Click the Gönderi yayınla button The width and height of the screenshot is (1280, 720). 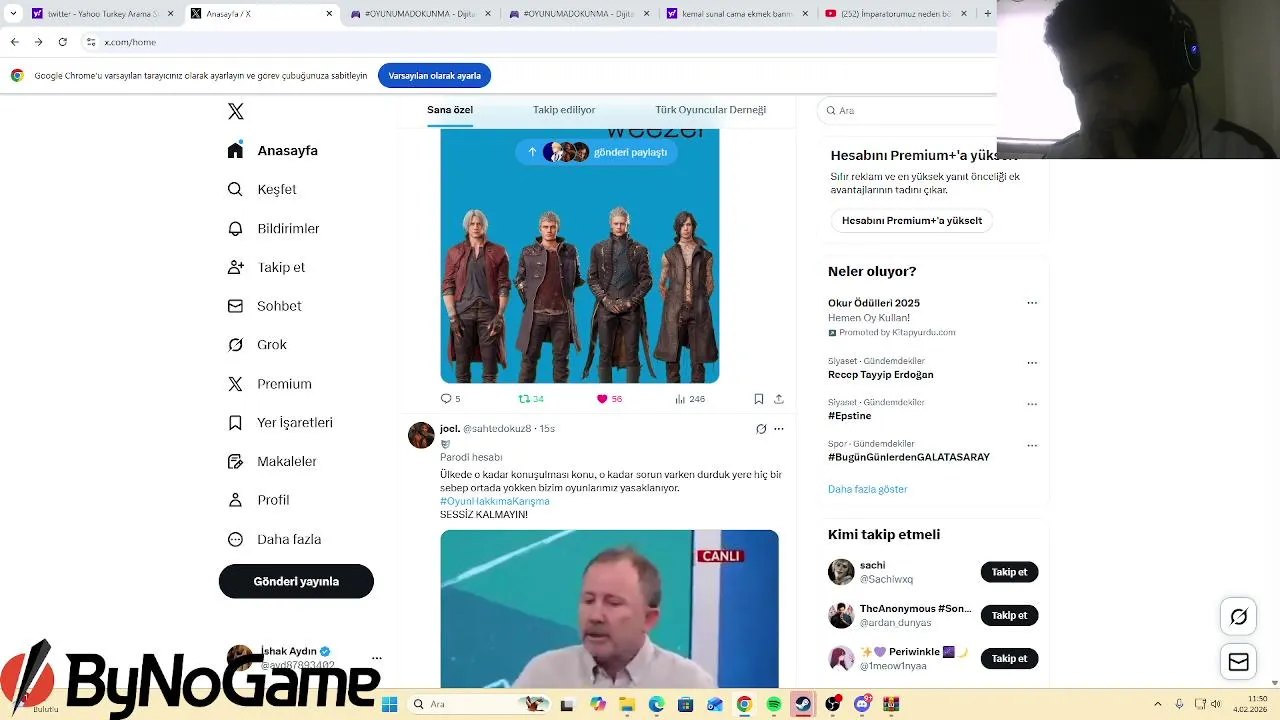tap(296, 581)
